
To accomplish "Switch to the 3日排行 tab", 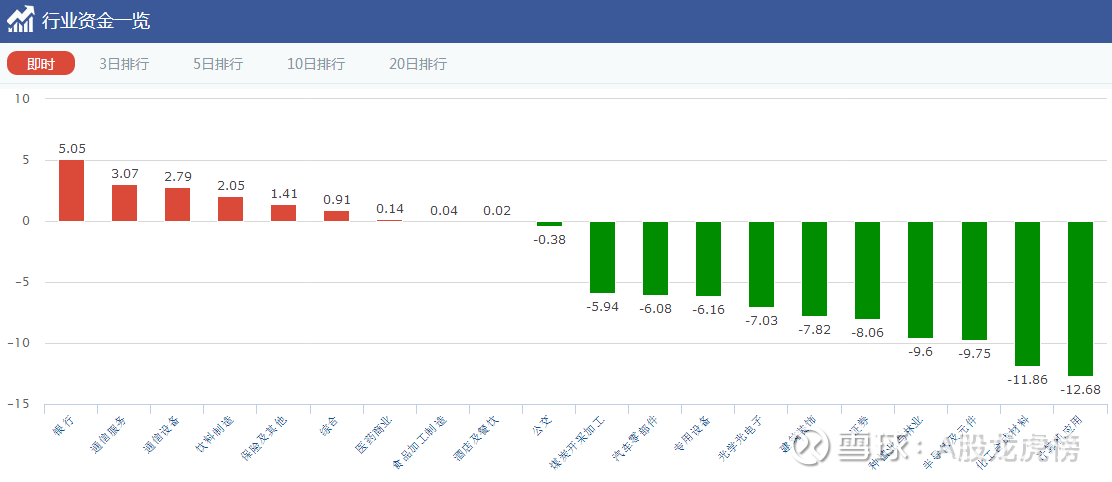I will (x=124, y=64).
